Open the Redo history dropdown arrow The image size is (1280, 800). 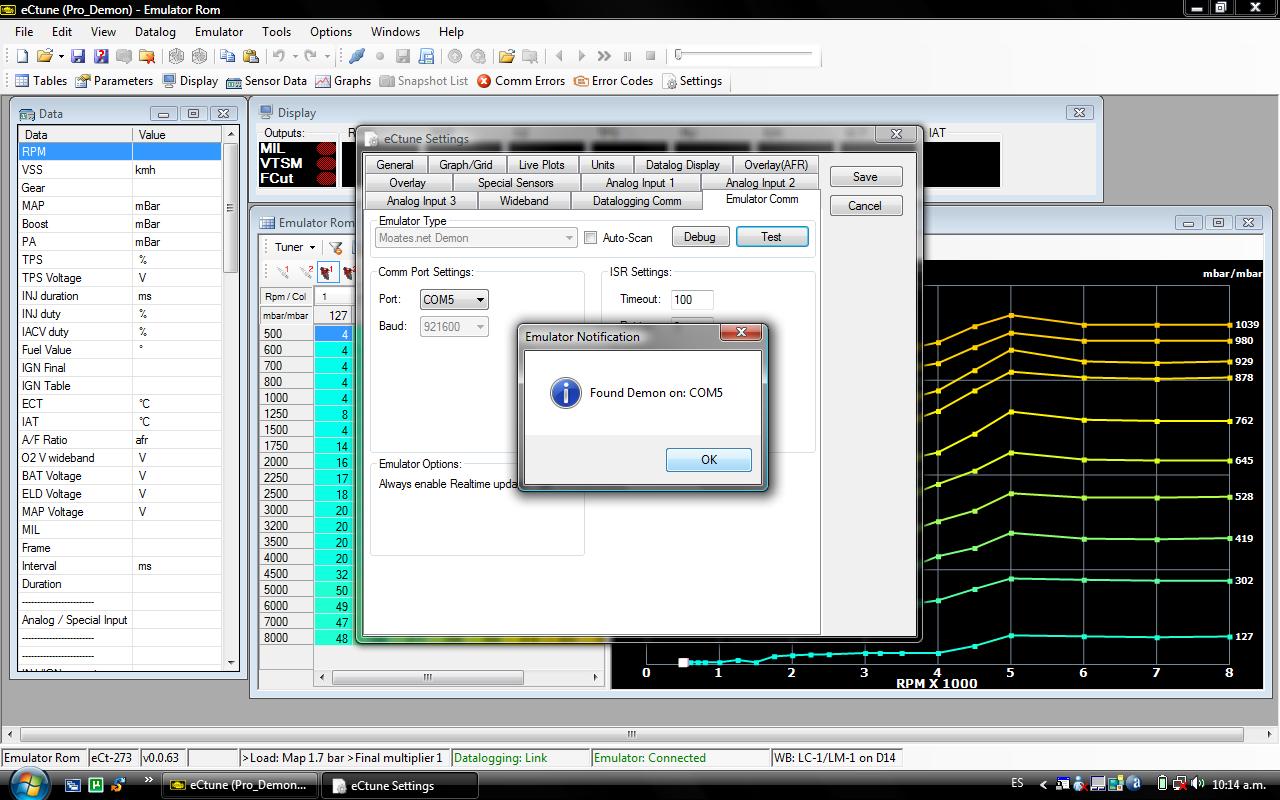[326, 56]
